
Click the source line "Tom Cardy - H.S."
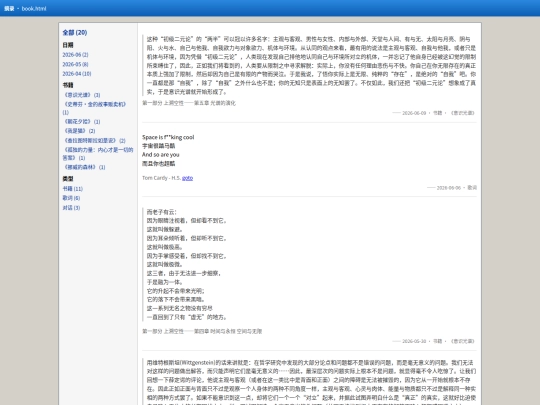[x=162, y=178]
